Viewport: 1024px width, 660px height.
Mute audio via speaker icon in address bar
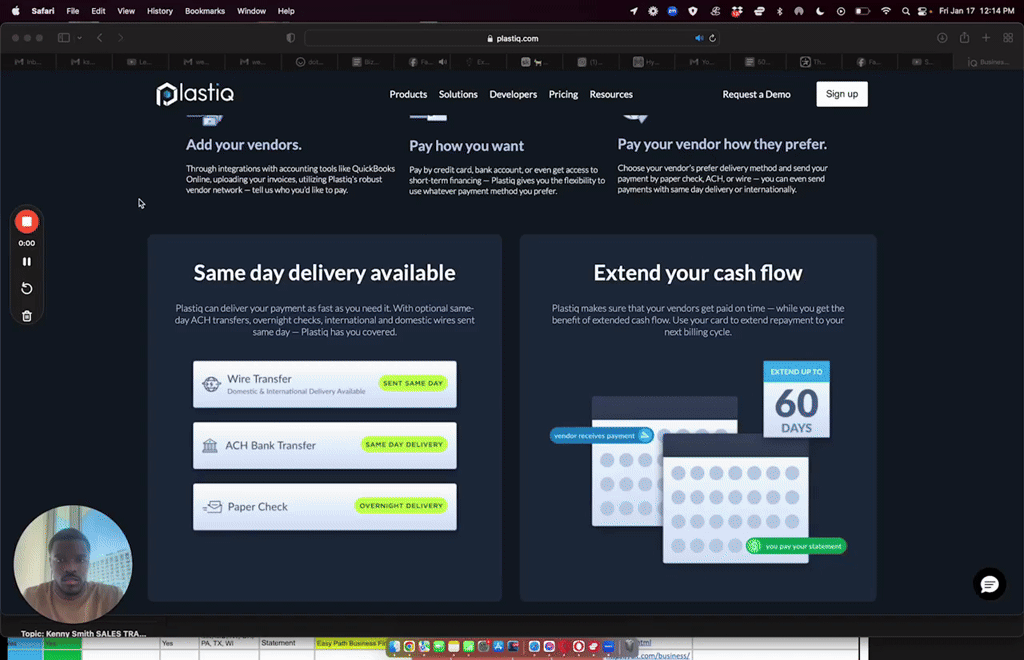tap(699, 38)
